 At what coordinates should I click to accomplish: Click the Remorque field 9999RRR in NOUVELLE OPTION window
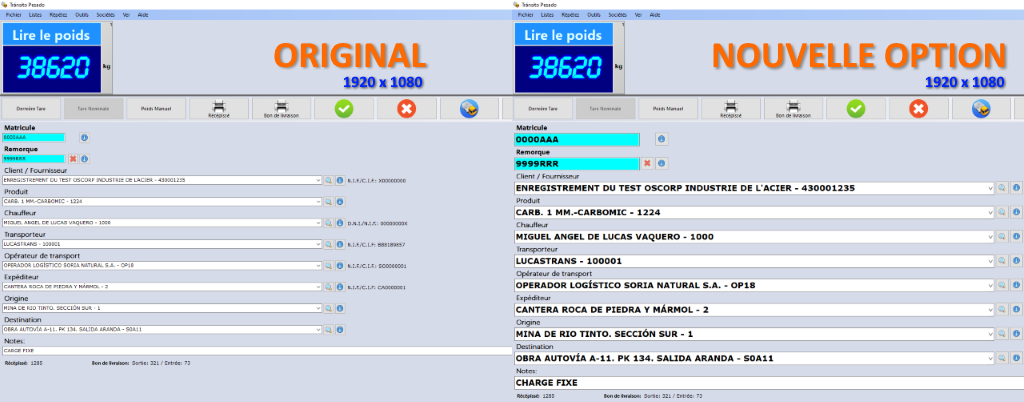pos(577,164)
